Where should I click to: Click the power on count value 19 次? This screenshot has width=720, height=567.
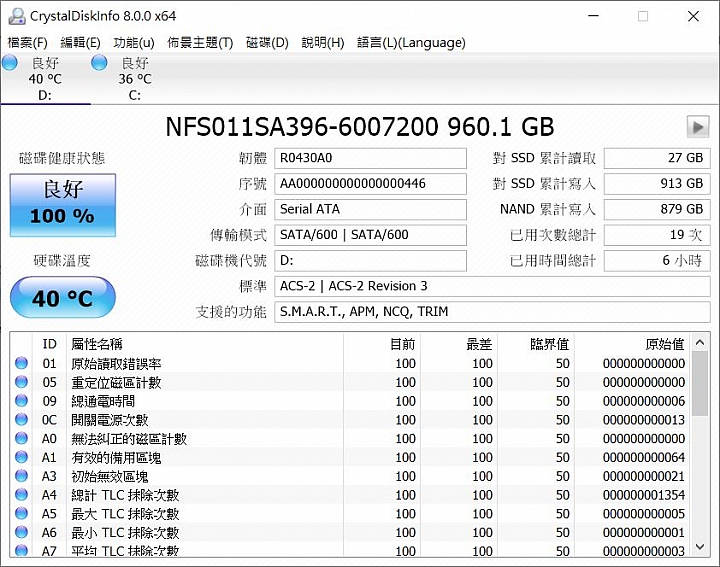click(x=657, y=235)
